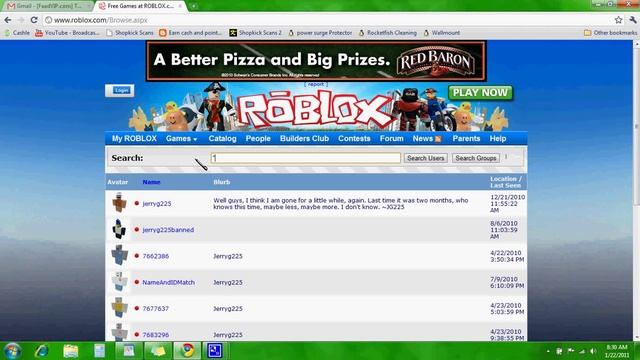Click the Search Users button
Image resolution: width=640 pixels, height=360 pixels.
coord(425,158)
